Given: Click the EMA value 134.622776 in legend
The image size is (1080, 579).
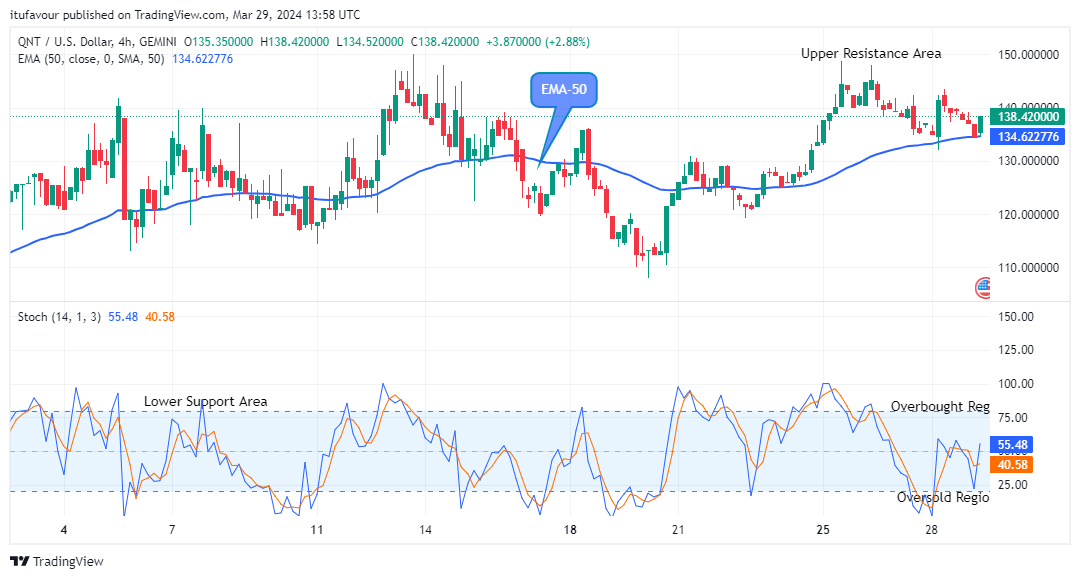Looking at the screenshot, I should pos(202,59).
